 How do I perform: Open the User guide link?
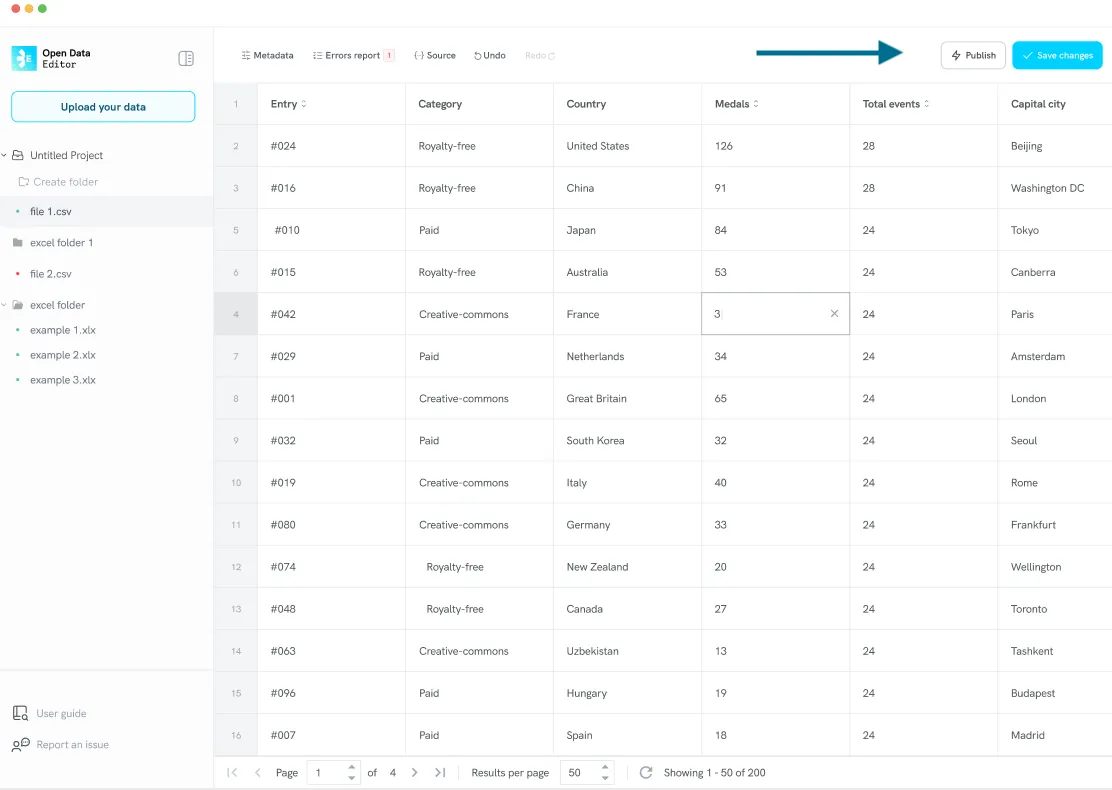tap(61, 714)
